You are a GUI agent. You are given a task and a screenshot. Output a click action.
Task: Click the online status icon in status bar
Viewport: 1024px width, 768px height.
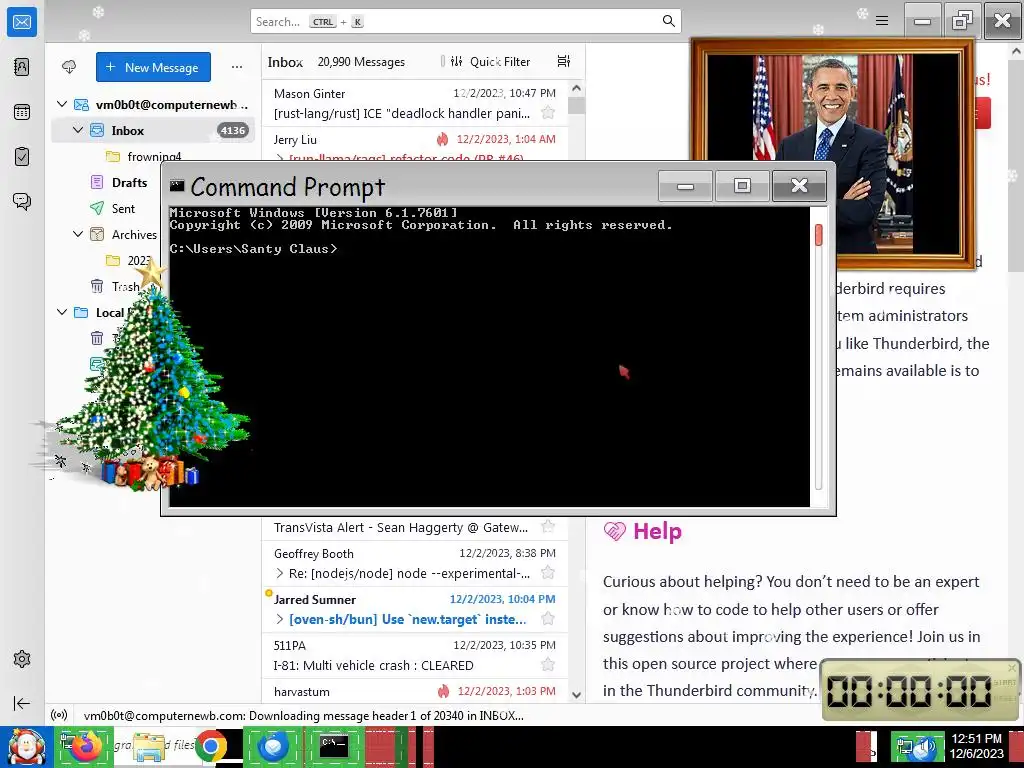tap(59, 715)
